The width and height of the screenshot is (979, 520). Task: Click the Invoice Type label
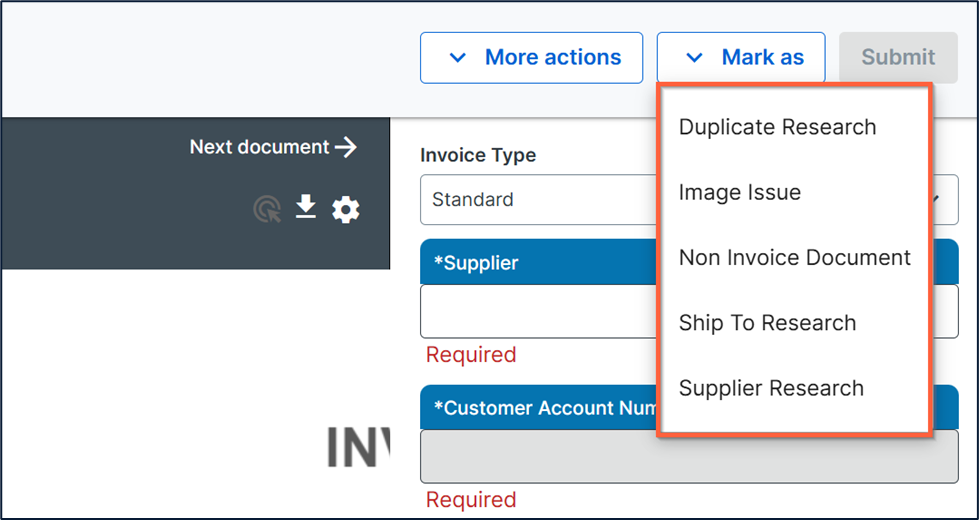click(478, 154)
